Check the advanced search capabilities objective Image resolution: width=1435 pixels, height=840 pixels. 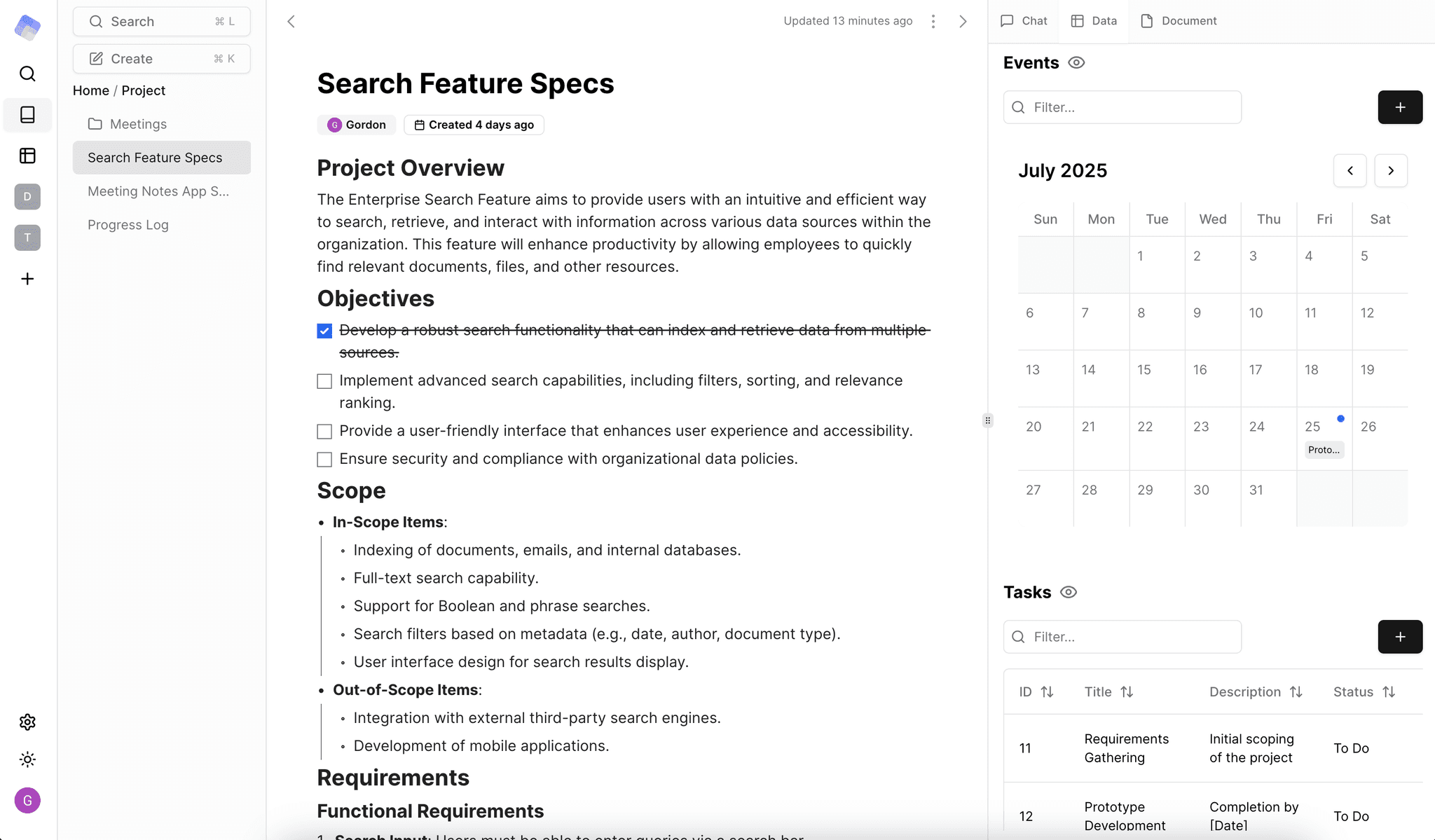coord(324,381)
